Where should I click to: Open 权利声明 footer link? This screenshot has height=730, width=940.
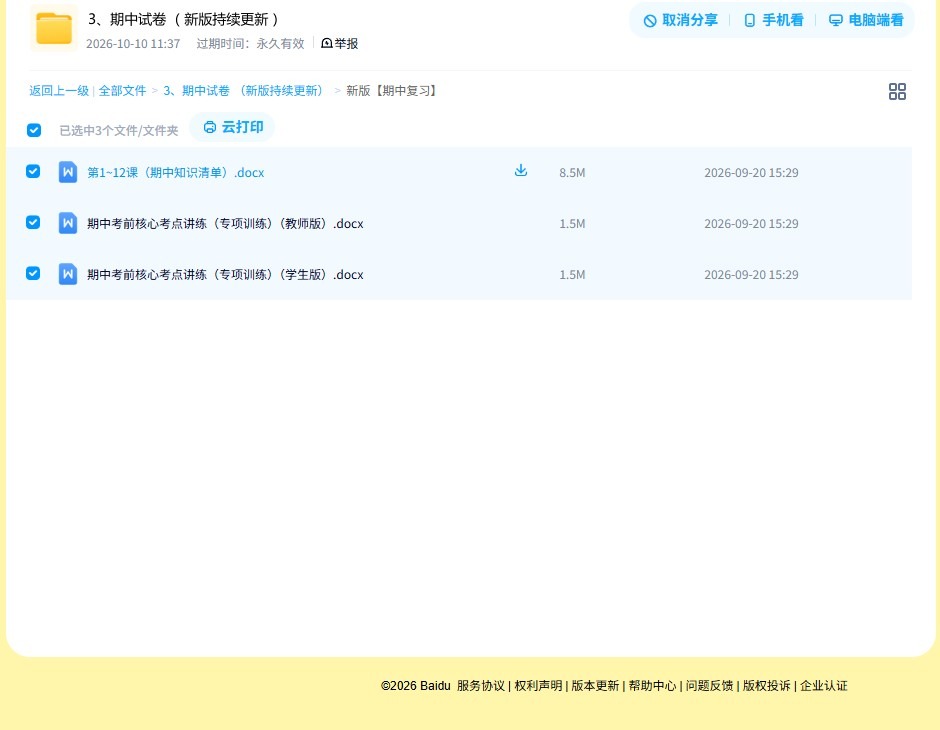click(538, 686)
